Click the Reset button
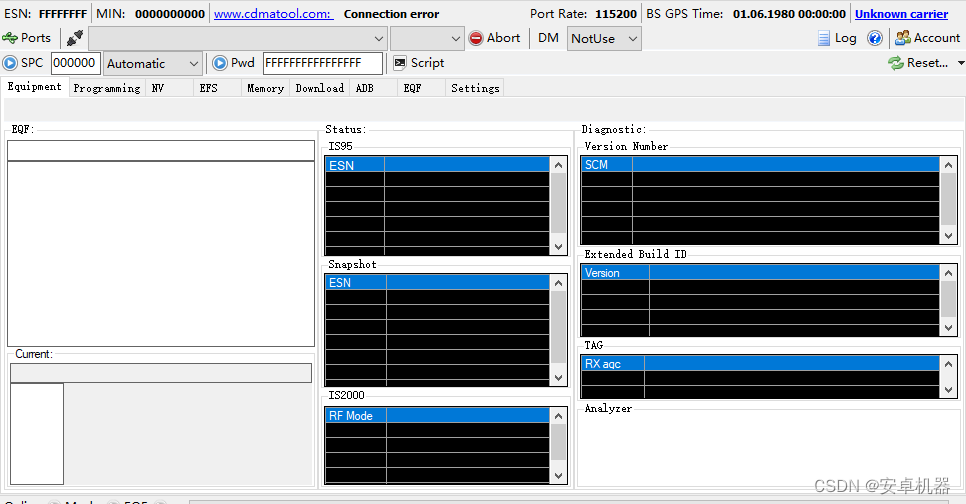The width and height of the screenshot is (966, 504). tap(918, 63)
